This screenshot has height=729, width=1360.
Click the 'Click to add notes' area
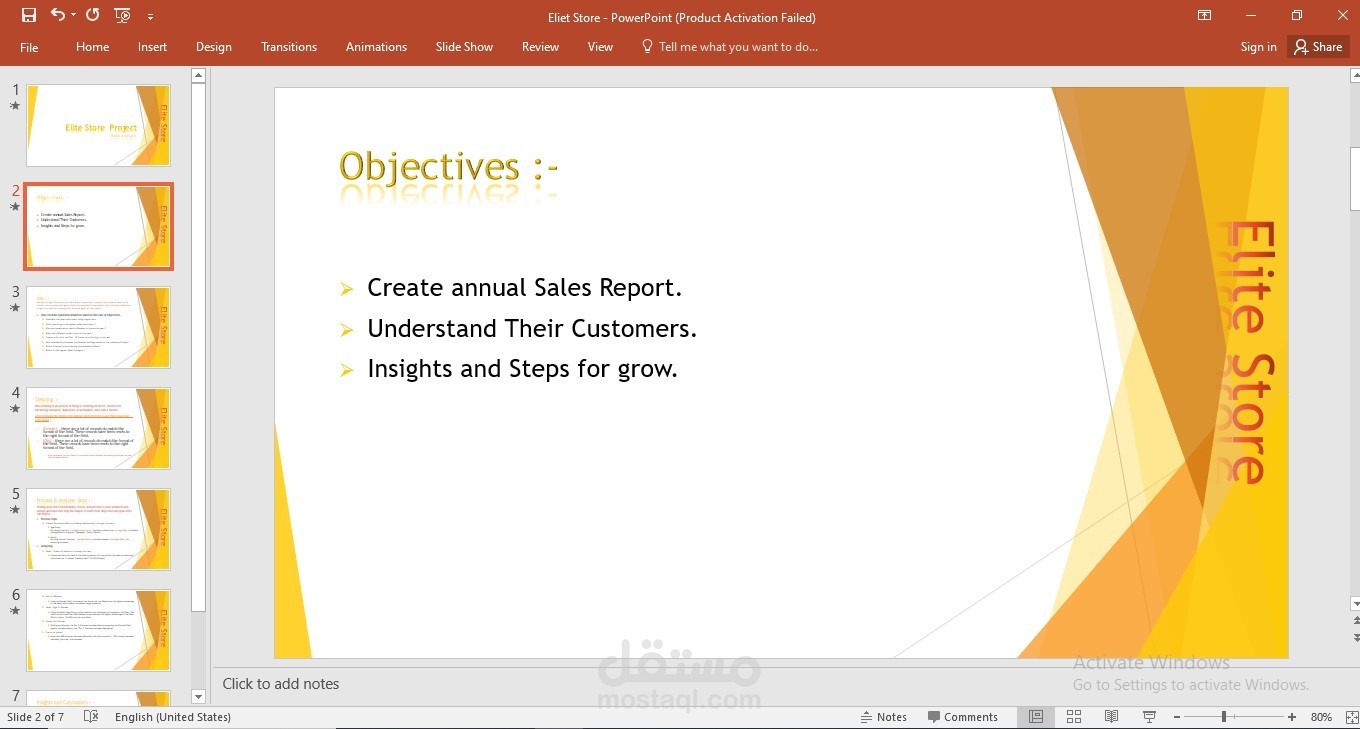281,684
